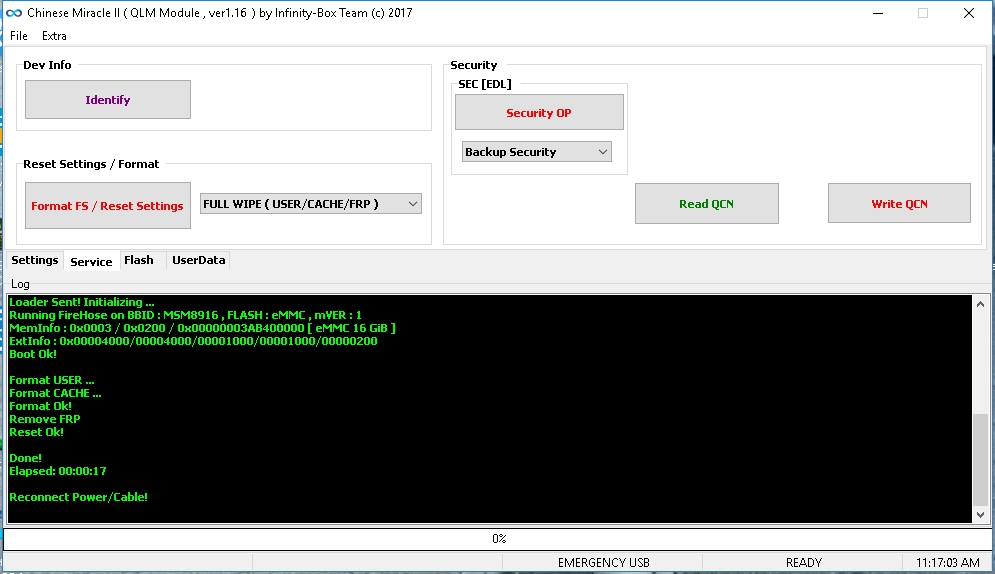Click the 'Elapsed: 00:00:17' log line
This screenshot has width=995, height=574.
[x=58, y=471]
